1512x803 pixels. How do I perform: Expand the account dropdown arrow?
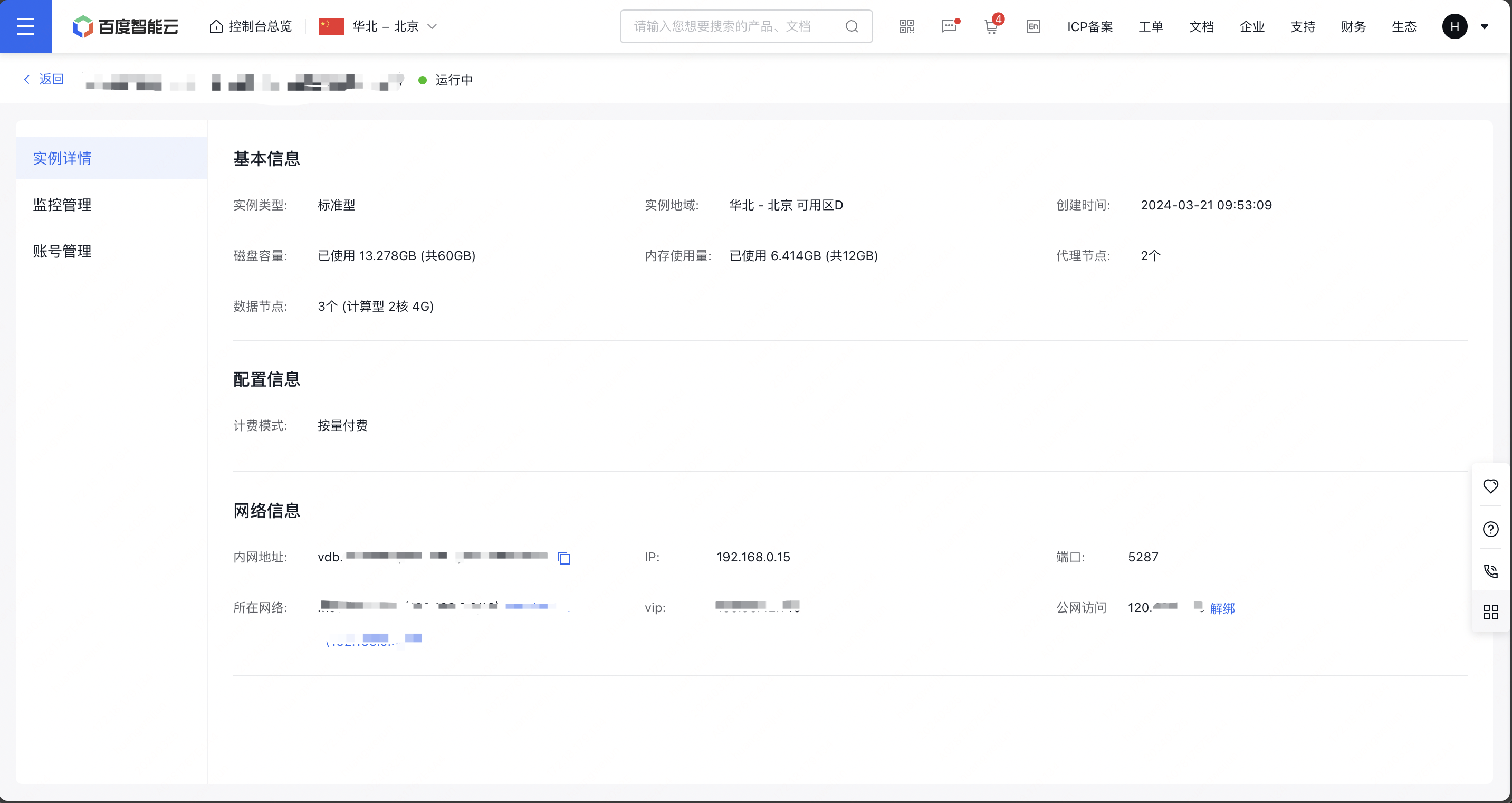click(1485, 26)
